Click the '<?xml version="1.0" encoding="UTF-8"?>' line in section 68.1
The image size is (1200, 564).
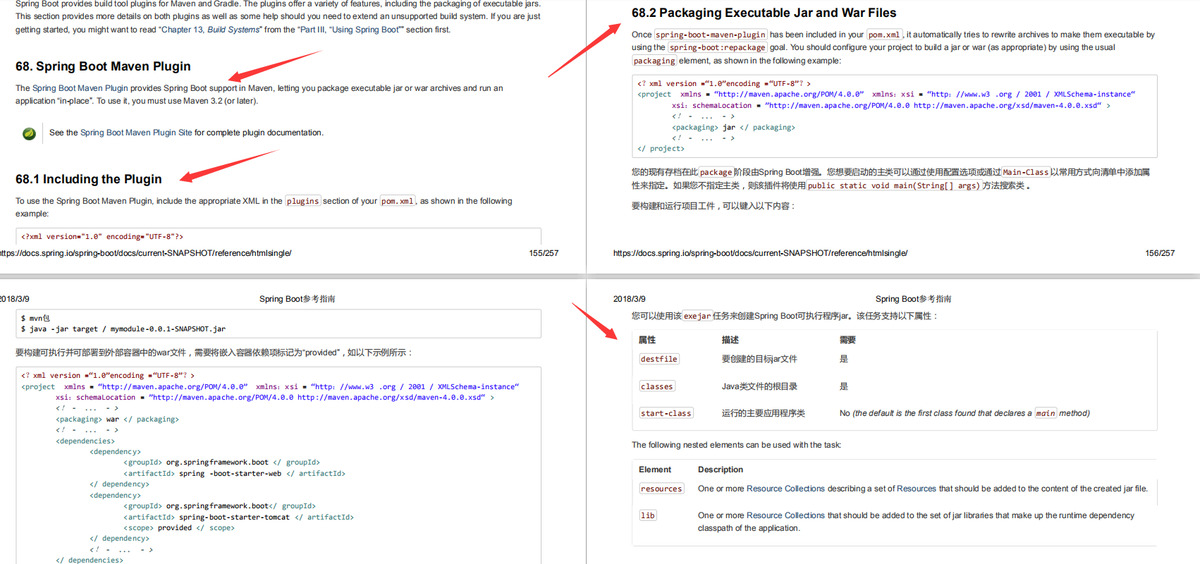pos(102,237)
